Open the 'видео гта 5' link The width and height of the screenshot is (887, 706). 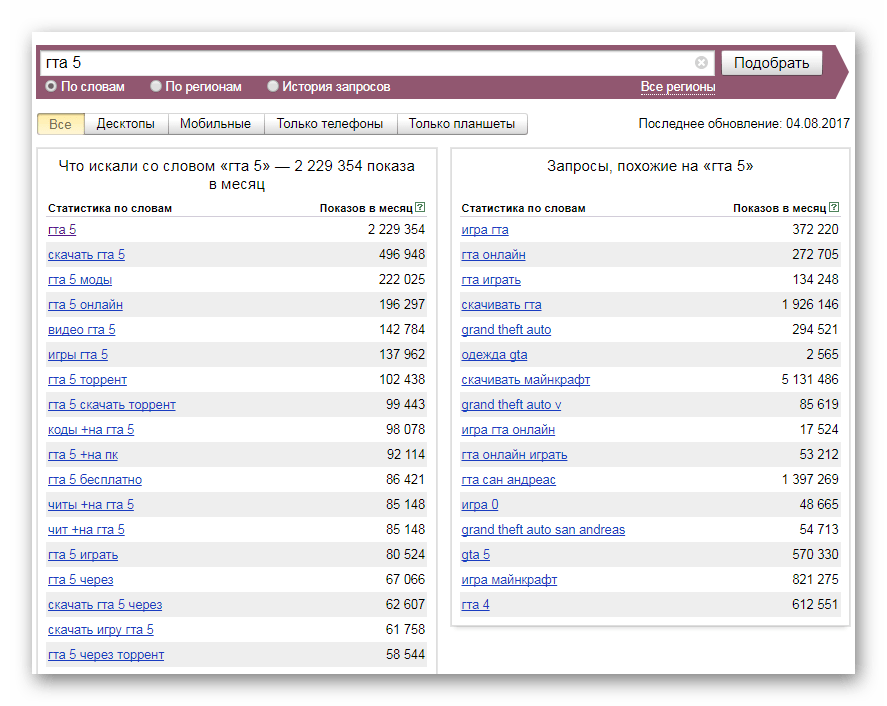tap(82, 329)
